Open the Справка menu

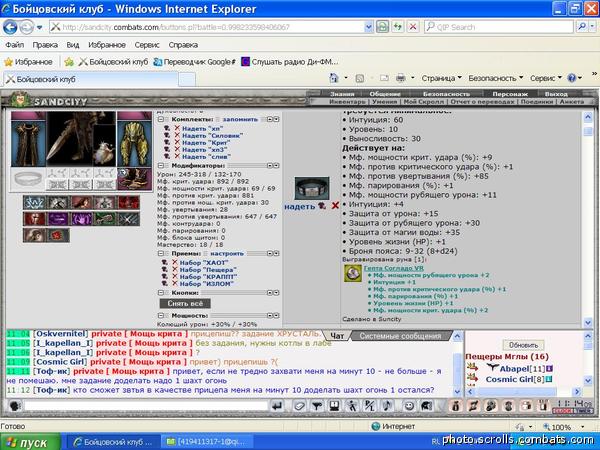tap(183, 45)
